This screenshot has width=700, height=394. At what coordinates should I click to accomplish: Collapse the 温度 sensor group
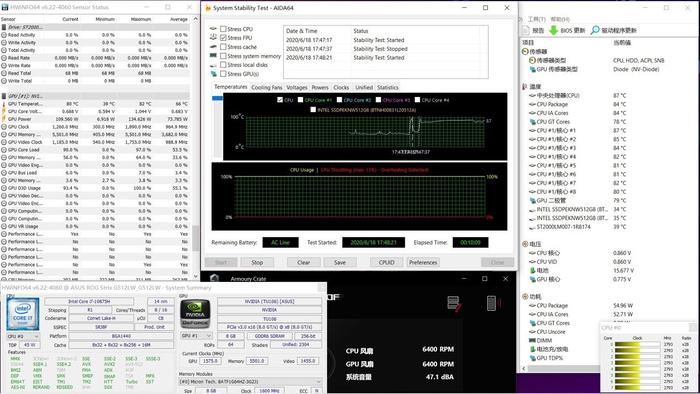pos(525,87)
